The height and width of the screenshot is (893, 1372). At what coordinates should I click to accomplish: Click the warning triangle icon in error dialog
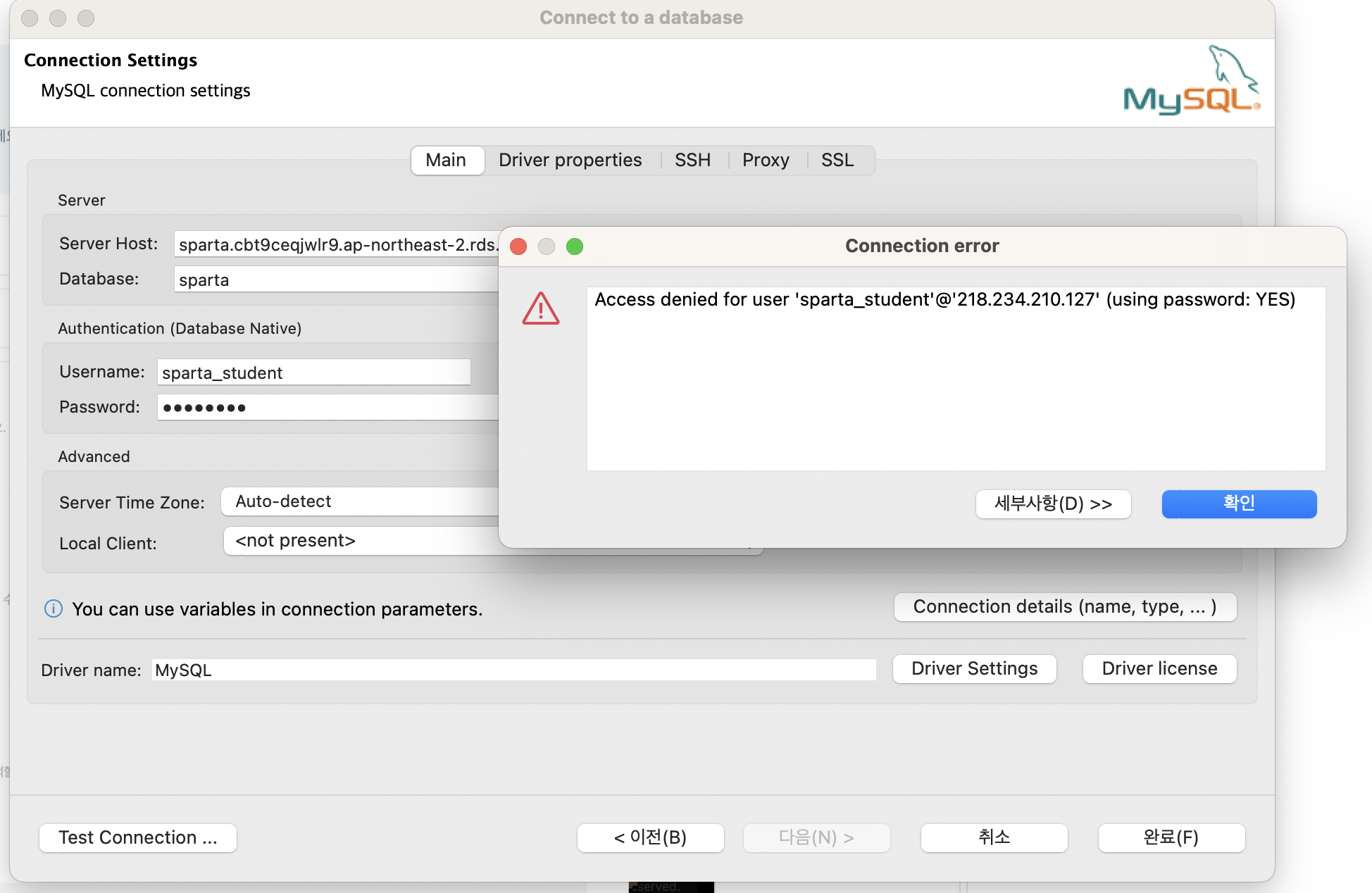(540, 309)
